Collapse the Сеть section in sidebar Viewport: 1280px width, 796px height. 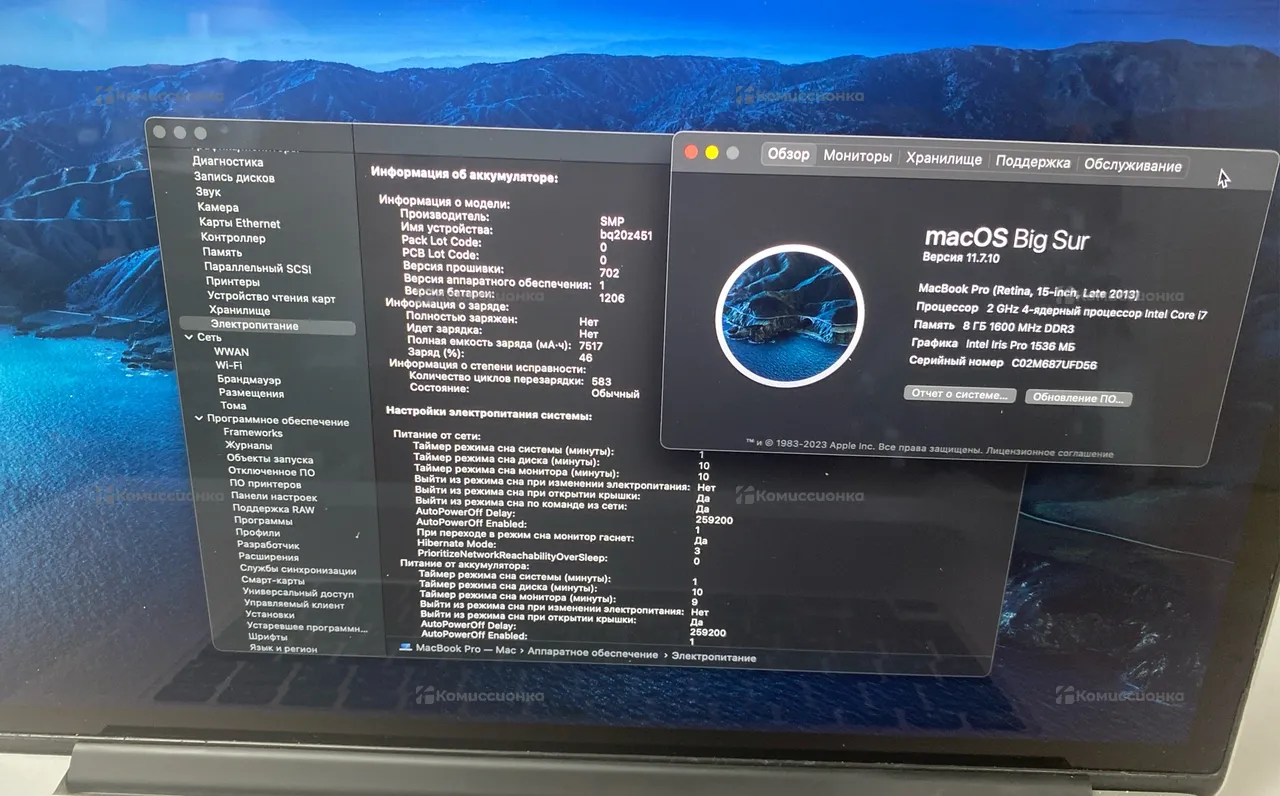188,338
